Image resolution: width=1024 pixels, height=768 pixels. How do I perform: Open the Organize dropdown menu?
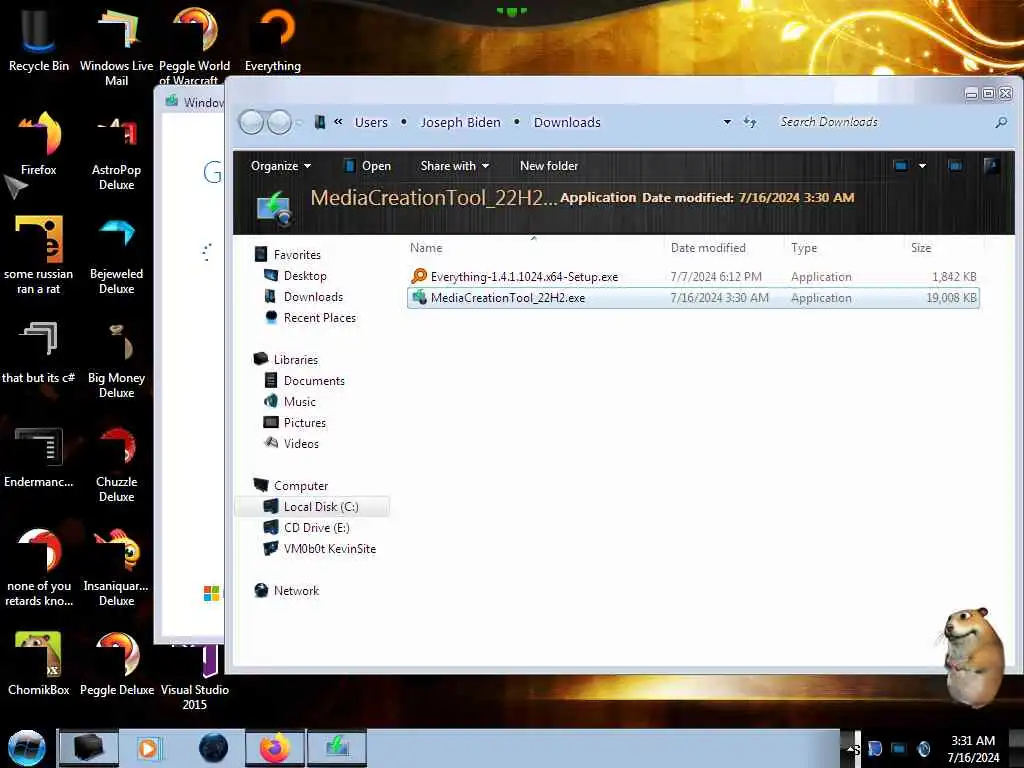(281, 166)
